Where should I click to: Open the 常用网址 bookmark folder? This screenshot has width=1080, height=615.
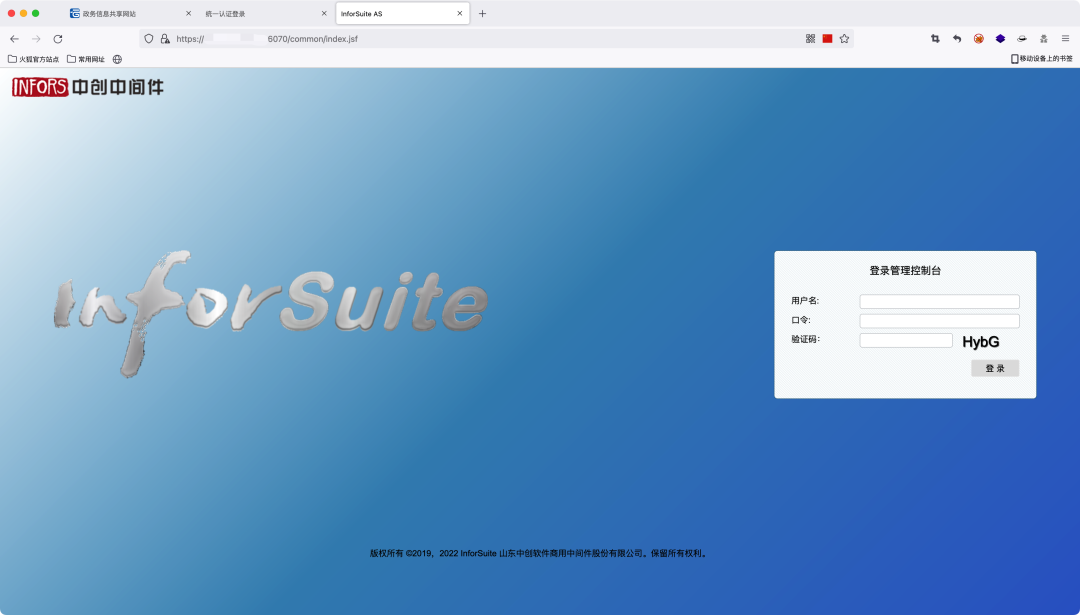[86, 59]
